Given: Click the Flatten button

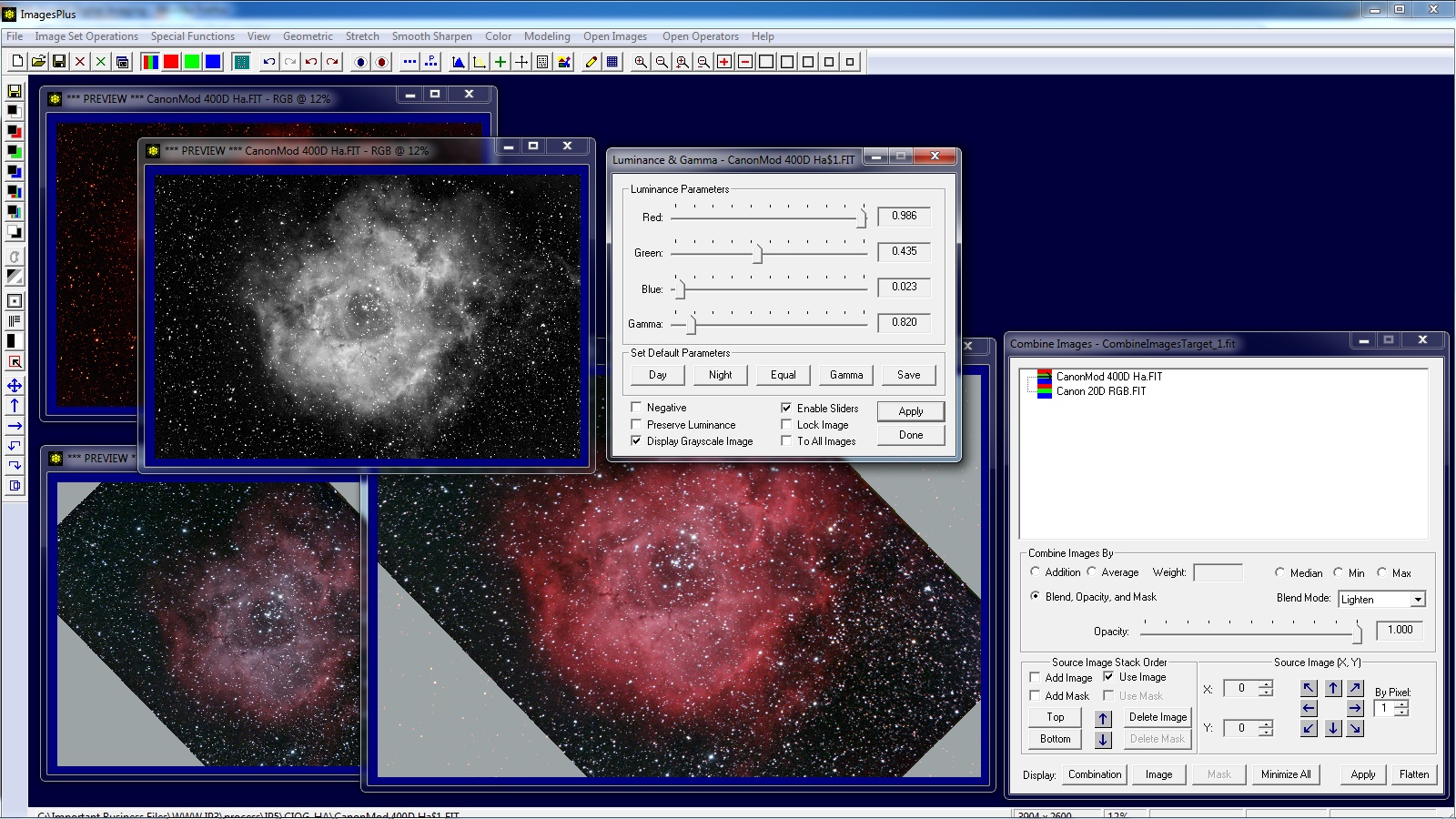Looking at the screenshot, I should [x=1414, y=774].
